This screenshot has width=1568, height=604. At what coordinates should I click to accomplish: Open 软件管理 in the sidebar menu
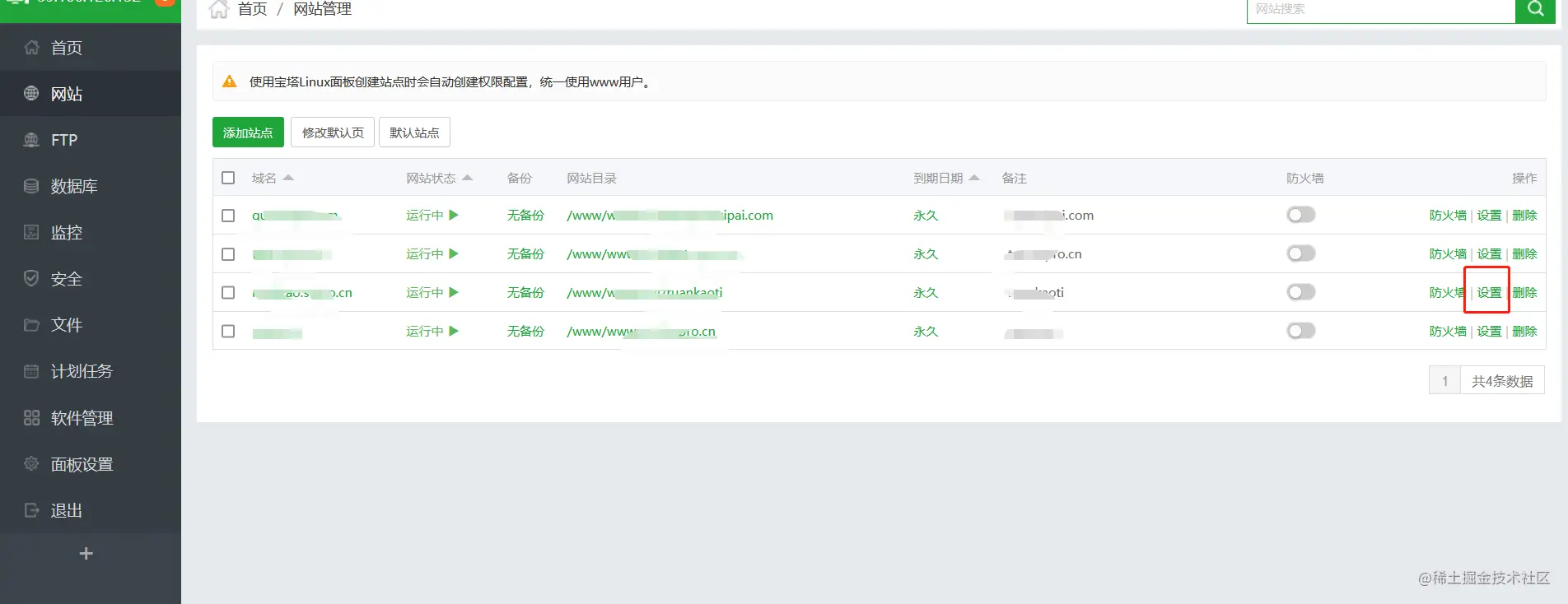coord(91,418)
